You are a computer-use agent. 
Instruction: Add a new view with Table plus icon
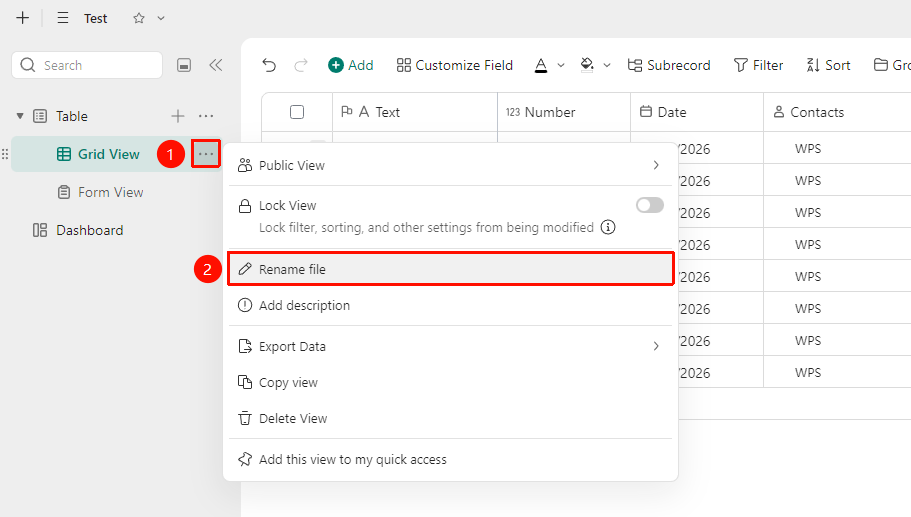pos(178,116)
